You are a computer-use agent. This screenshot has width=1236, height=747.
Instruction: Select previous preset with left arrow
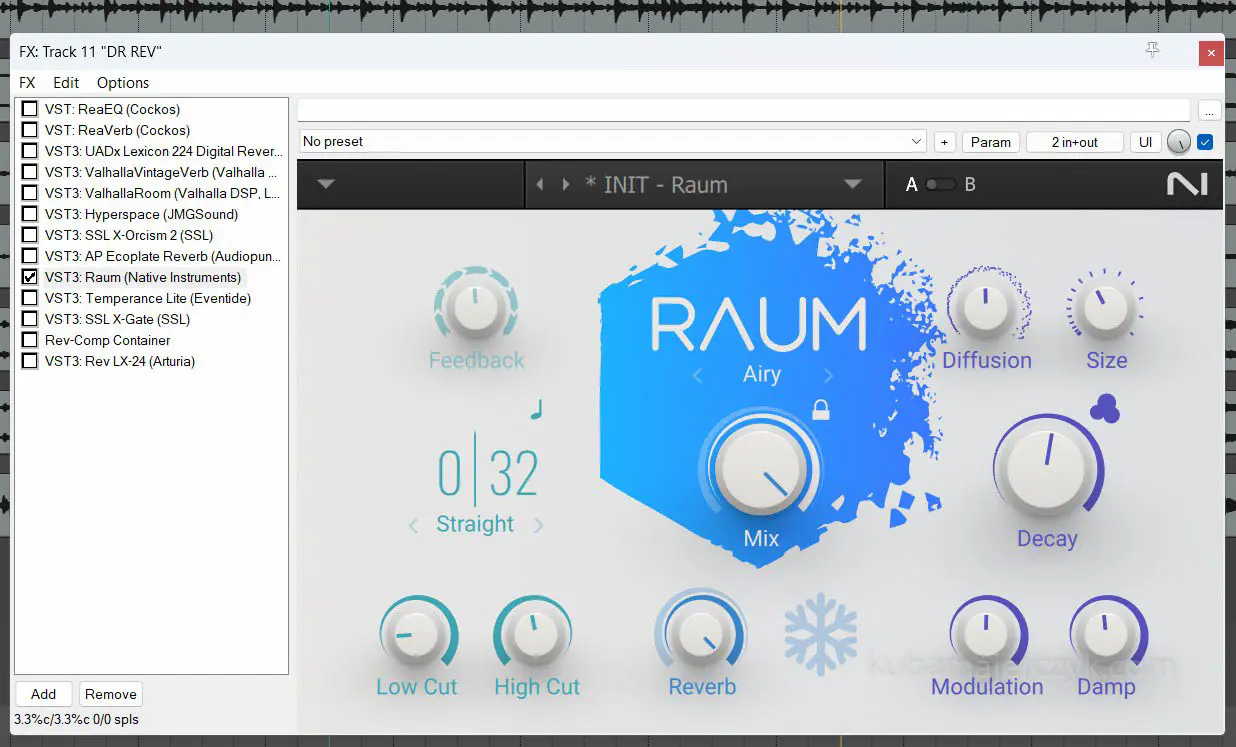point(541,185)
